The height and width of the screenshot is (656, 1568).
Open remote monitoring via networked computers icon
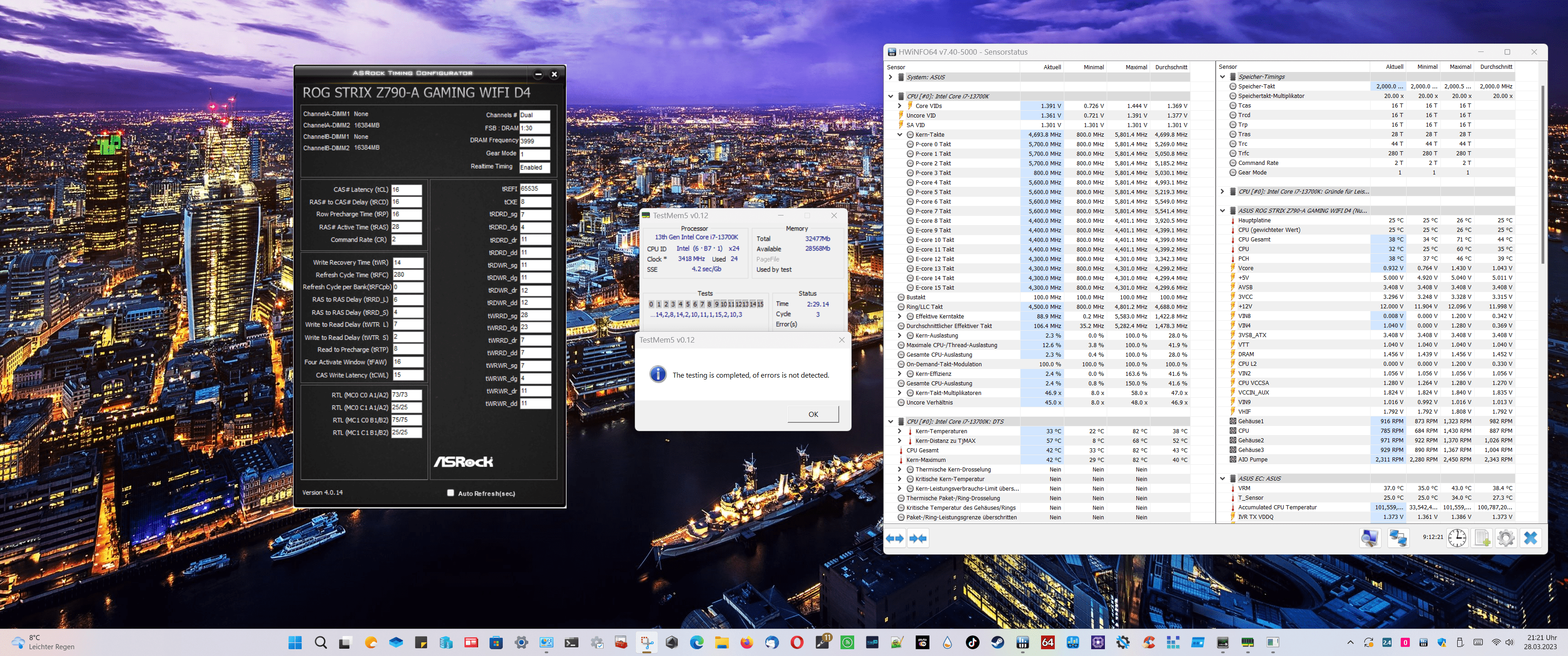click(x=1398, y=538)
